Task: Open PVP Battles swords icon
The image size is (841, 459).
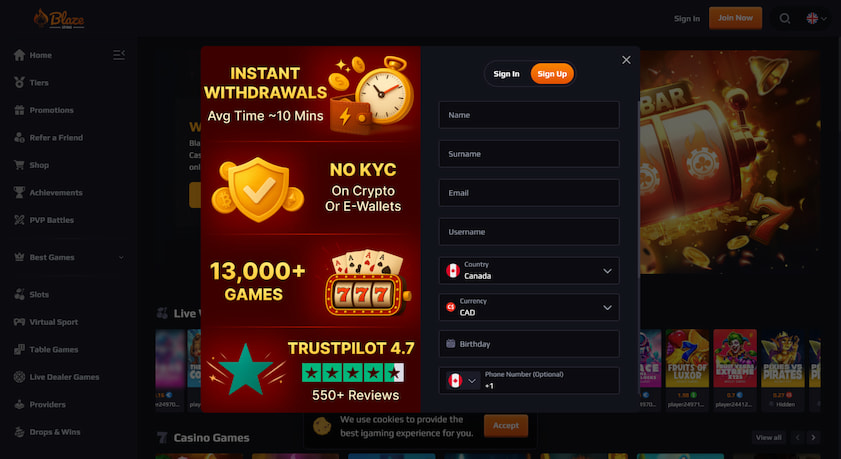Action: pos(19,220)
